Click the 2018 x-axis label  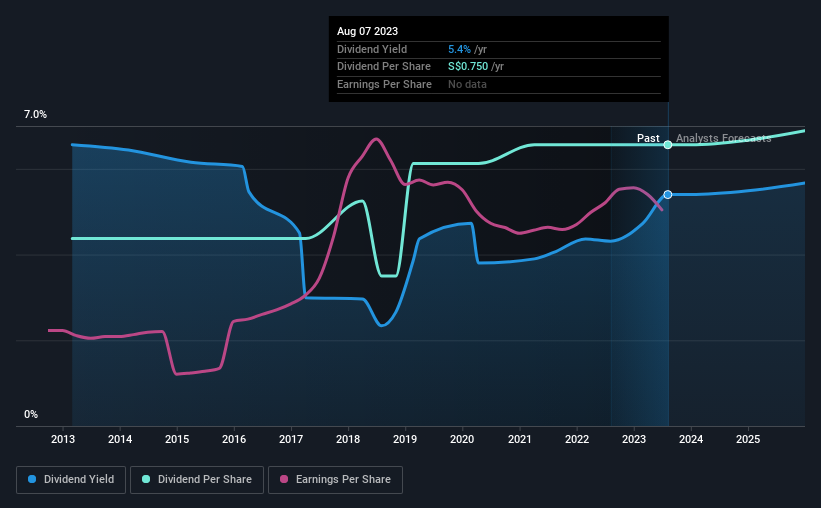click(x=348, y=439)
